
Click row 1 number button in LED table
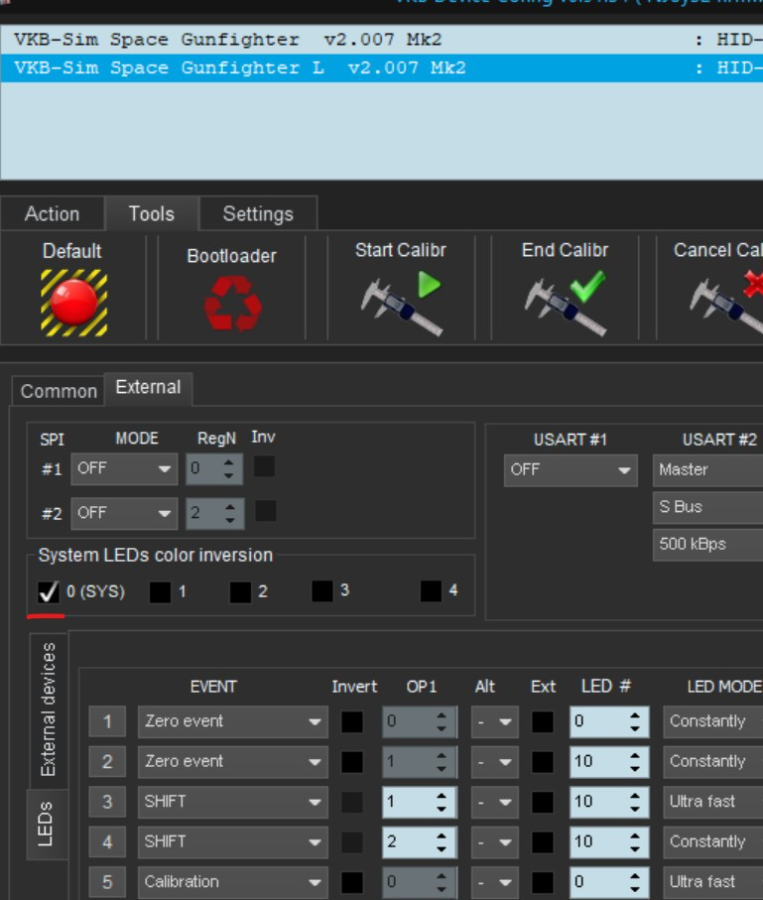pyautogui.click(x=107, y=721)
